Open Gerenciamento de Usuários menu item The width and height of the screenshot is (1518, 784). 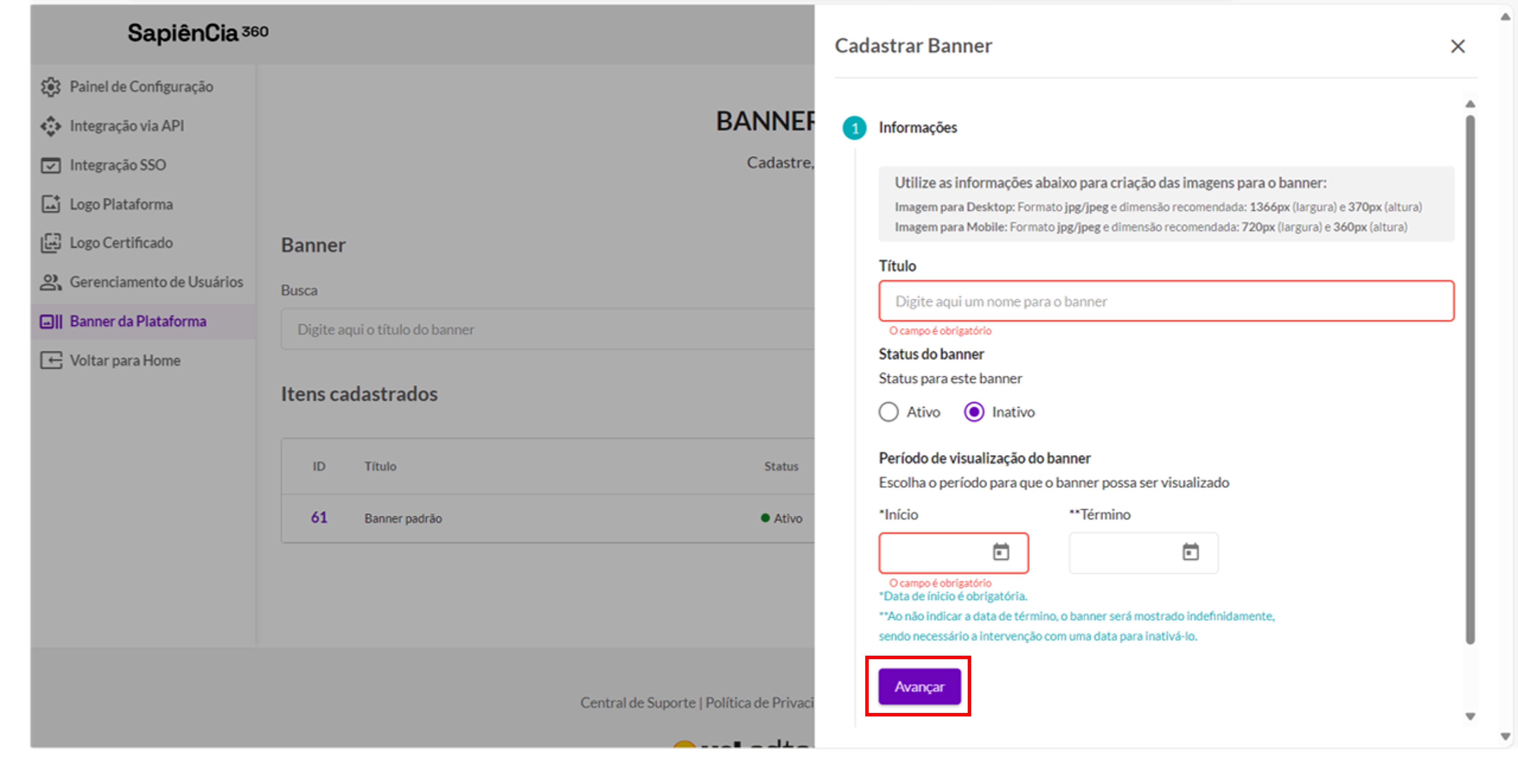pyautogui.click(x=143, y=282)
